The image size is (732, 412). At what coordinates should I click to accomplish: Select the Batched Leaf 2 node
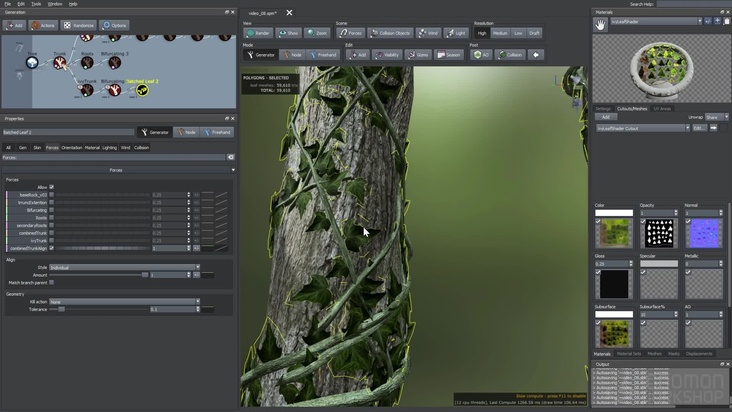tap(142, 91)
